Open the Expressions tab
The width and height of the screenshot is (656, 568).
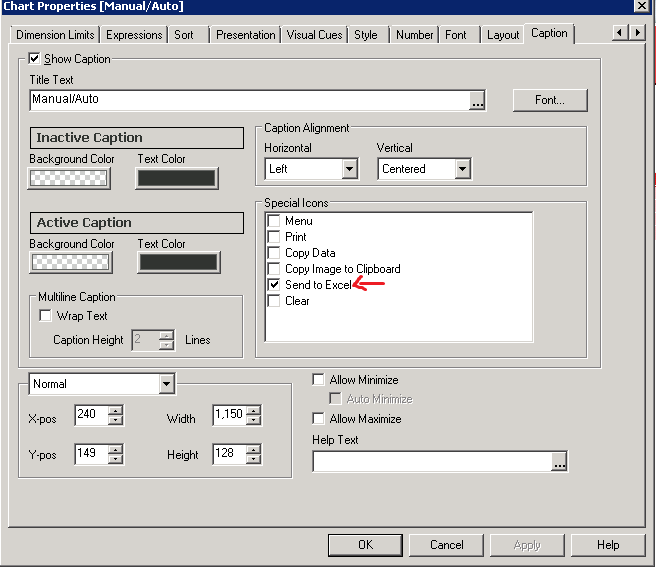coord(134,35)
